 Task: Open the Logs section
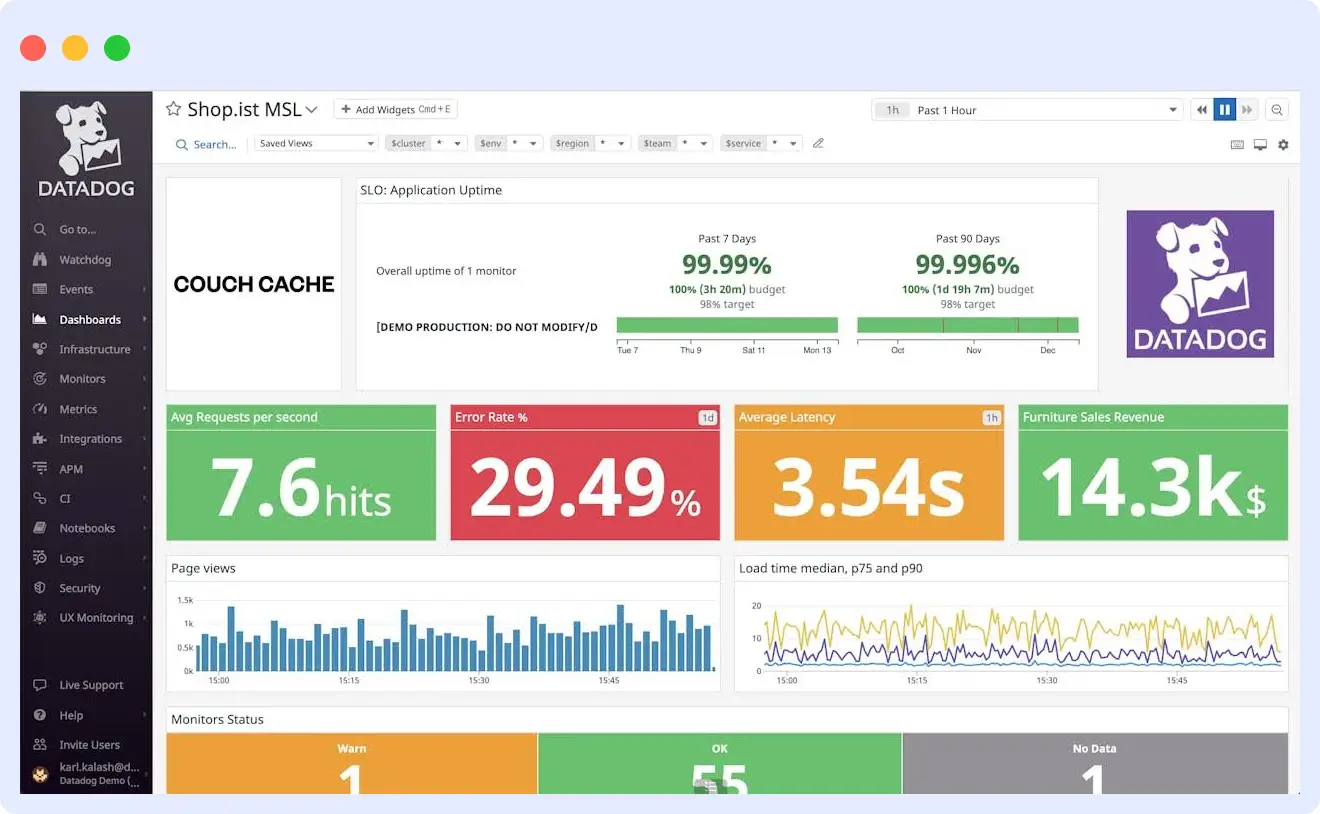(x=70, y=558)
